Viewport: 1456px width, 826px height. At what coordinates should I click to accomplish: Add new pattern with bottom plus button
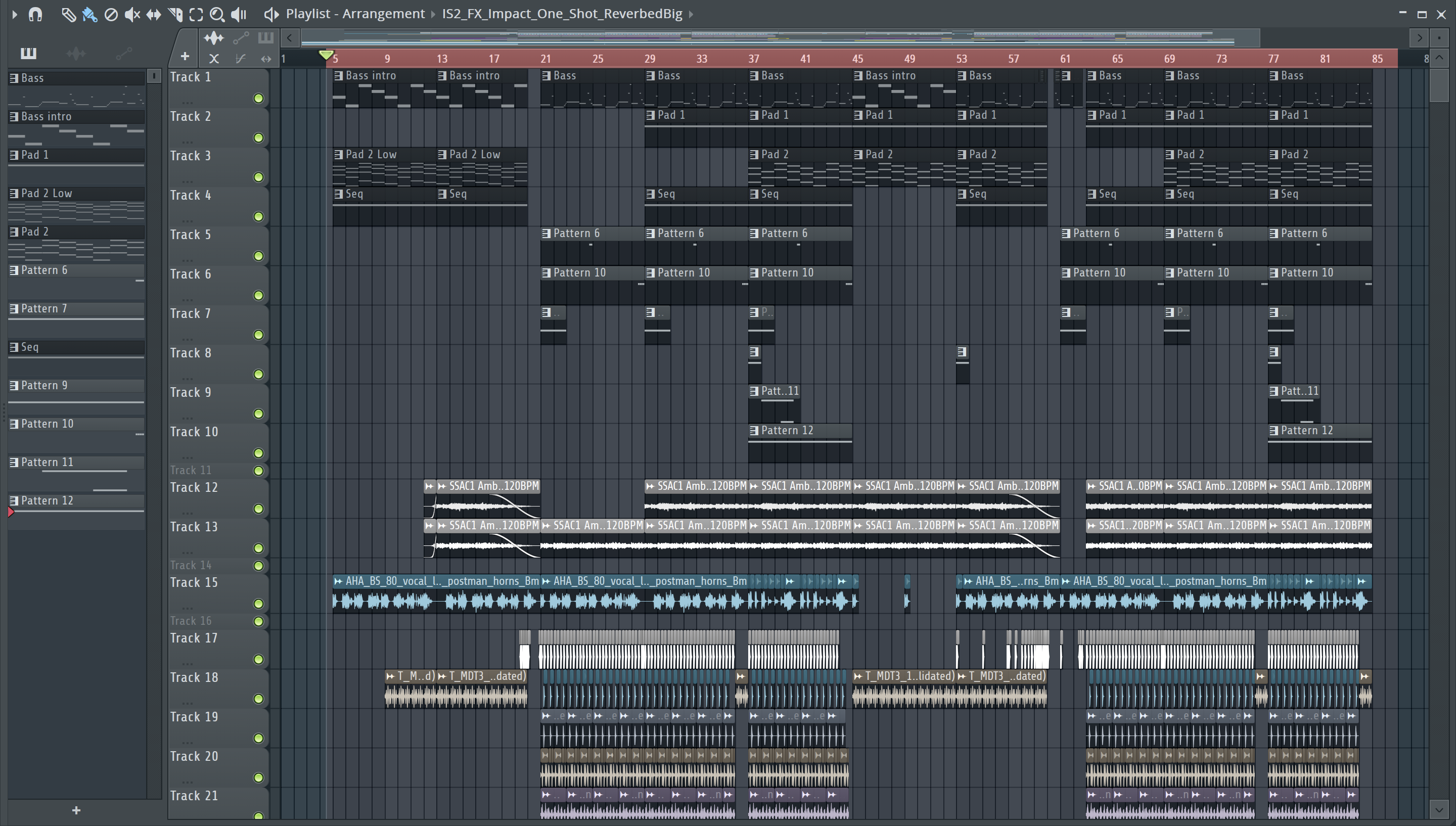point(76,811)
